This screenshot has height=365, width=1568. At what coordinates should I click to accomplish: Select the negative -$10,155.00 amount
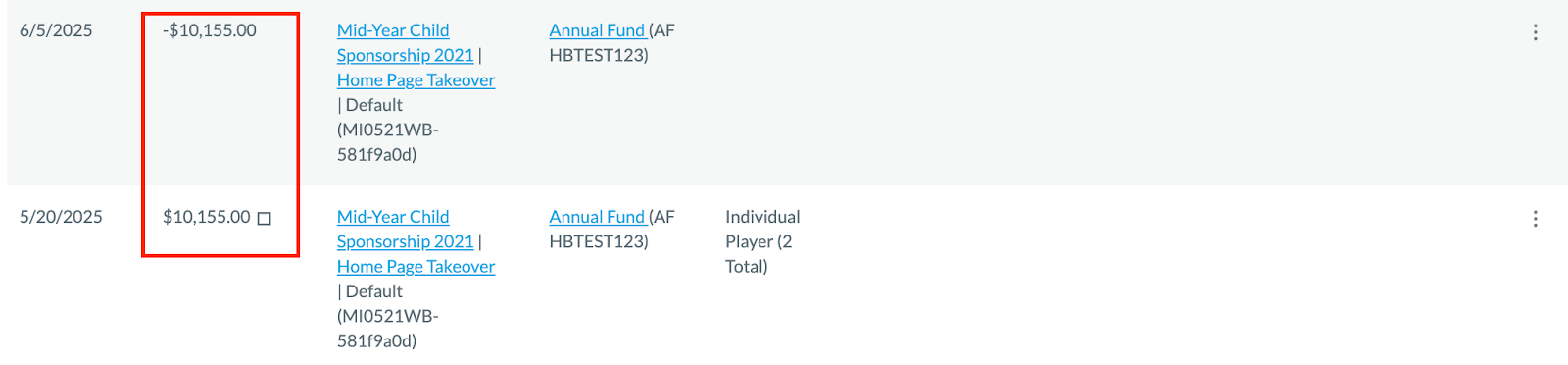coord(210,30)
